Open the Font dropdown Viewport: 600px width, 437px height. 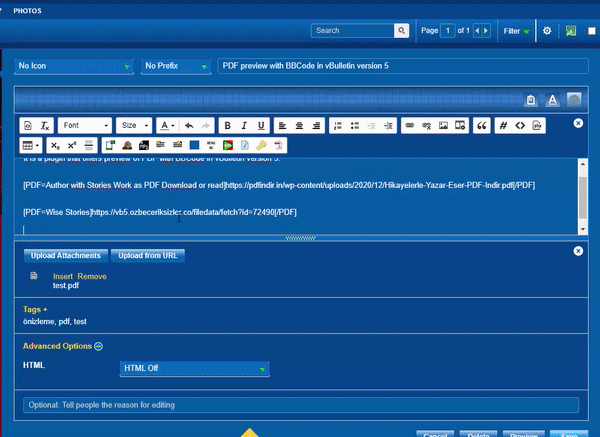point(85,126)
